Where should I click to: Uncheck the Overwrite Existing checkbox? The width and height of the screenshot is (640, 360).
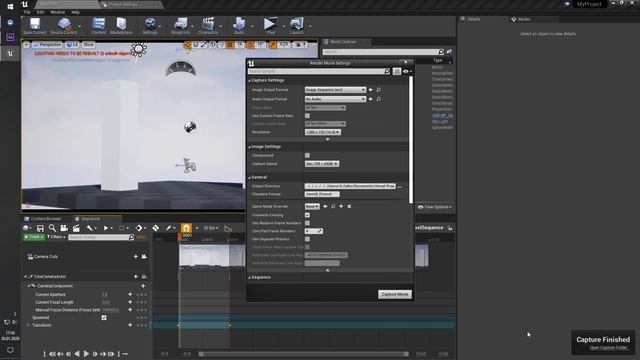coord(307,215)
